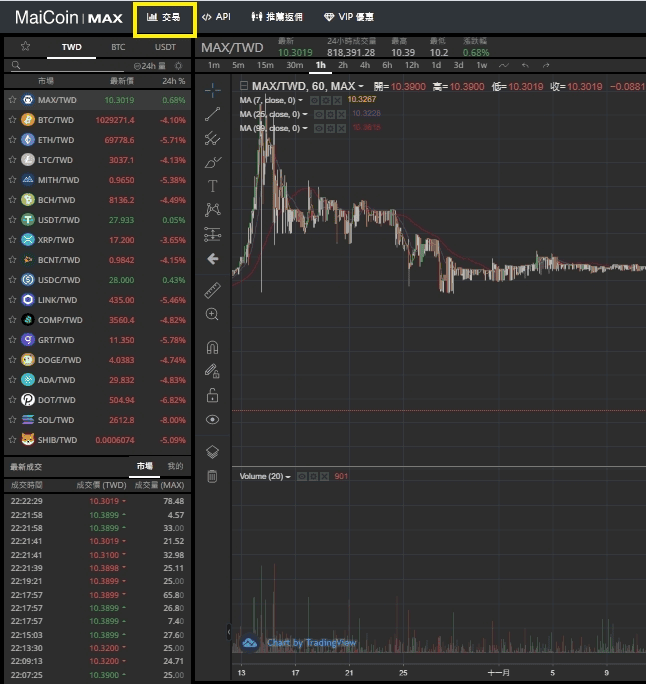Viewport: 646px width, 684px height.
Task: Switch recent trades to 我的 tab
Action: pyautogui.click(x=175, y=466)
